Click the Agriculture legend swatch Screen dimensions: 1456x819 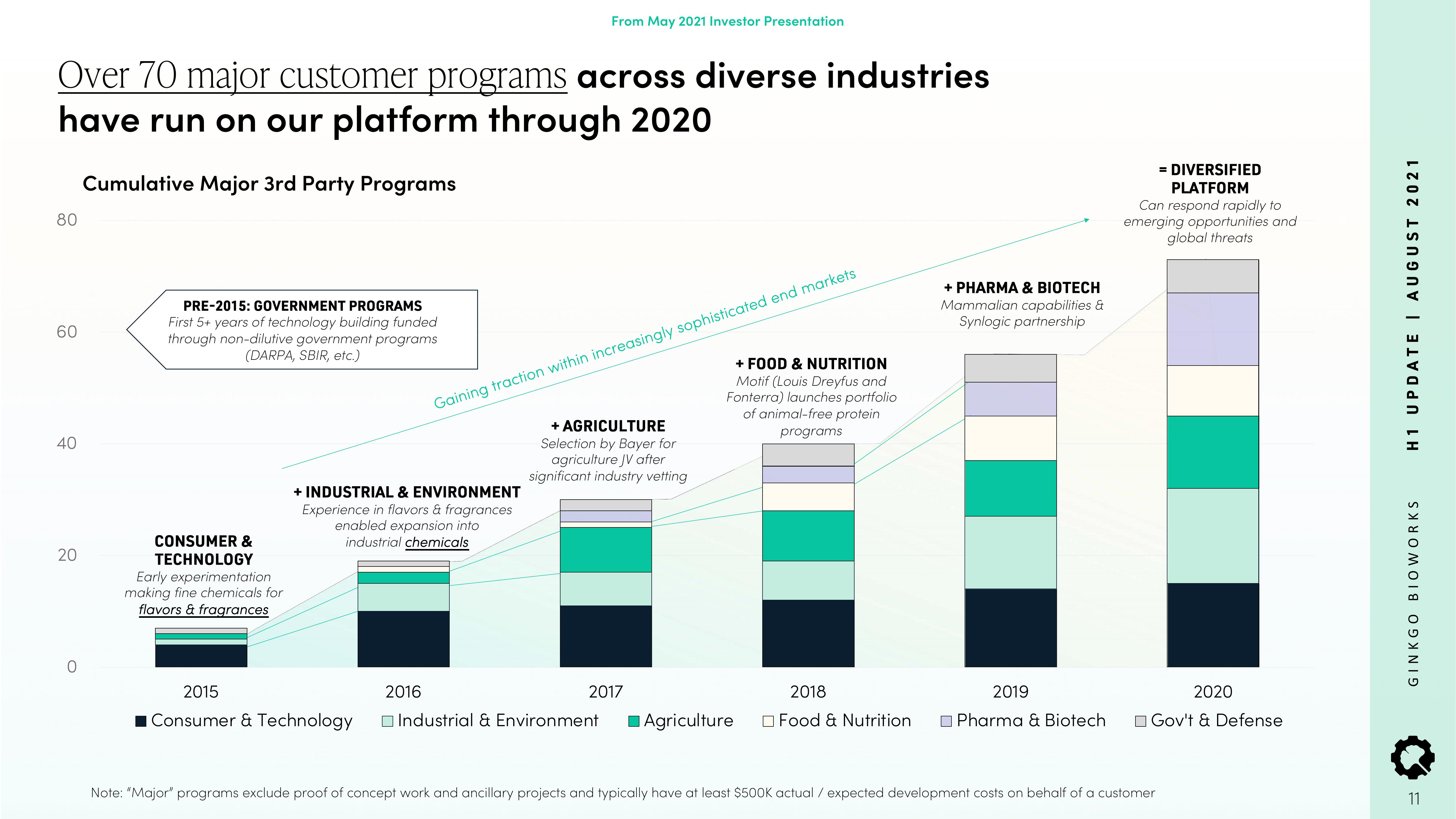click(634, 721)
